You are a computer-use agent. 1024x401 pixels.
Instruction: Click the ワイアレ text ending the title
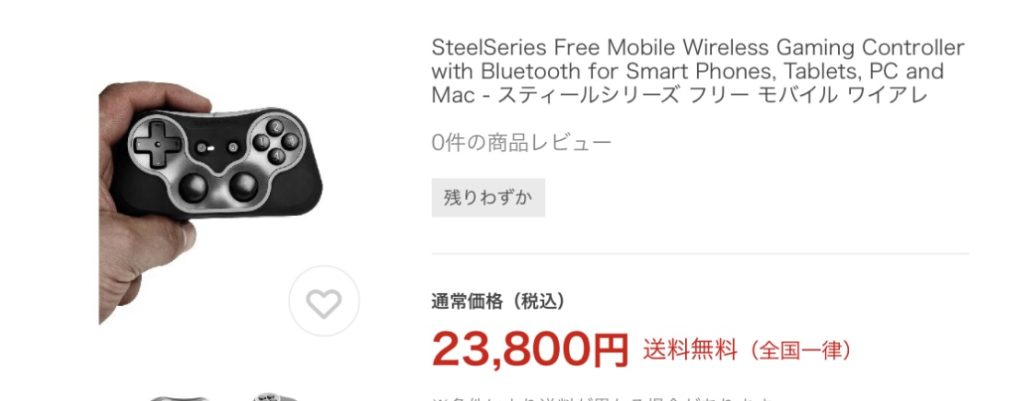click(887, 95)
